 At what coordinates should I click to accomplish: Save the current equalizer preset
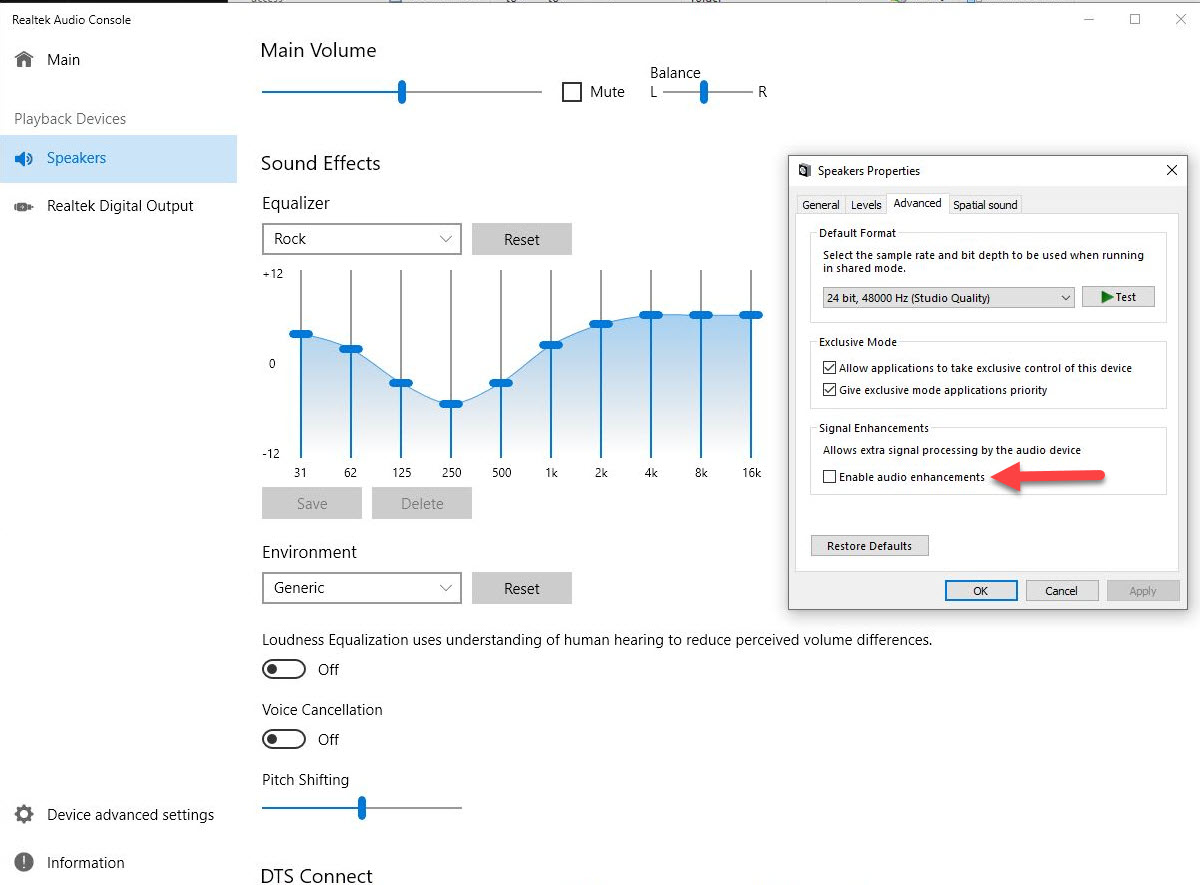pyautogui.click(x=311, y=503)
